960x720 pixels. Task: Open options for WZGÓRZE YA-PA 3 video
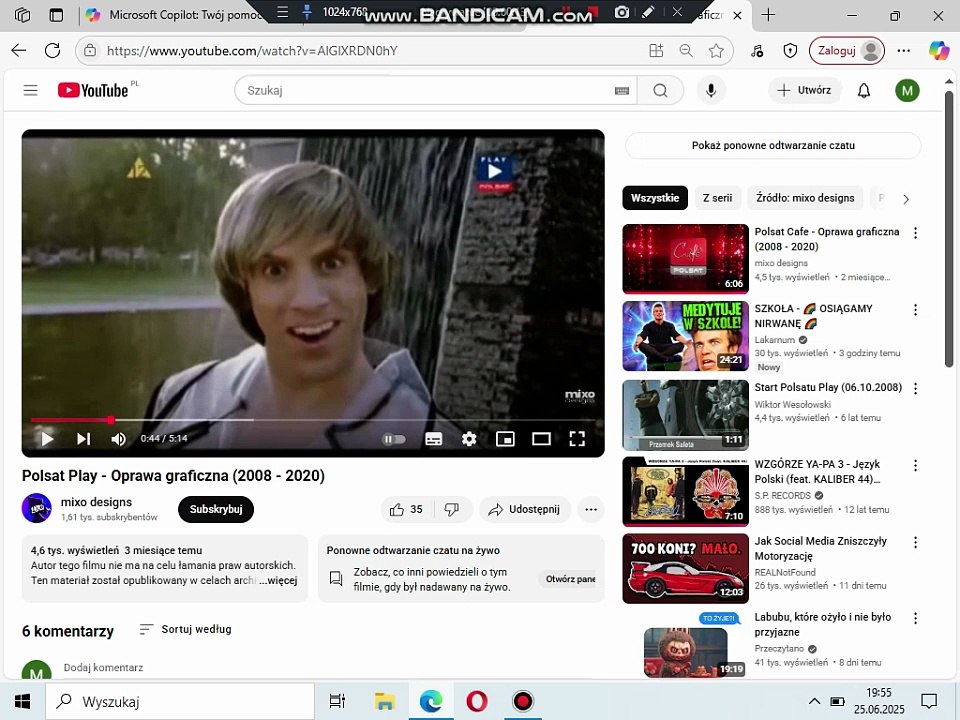pos(915,465)
